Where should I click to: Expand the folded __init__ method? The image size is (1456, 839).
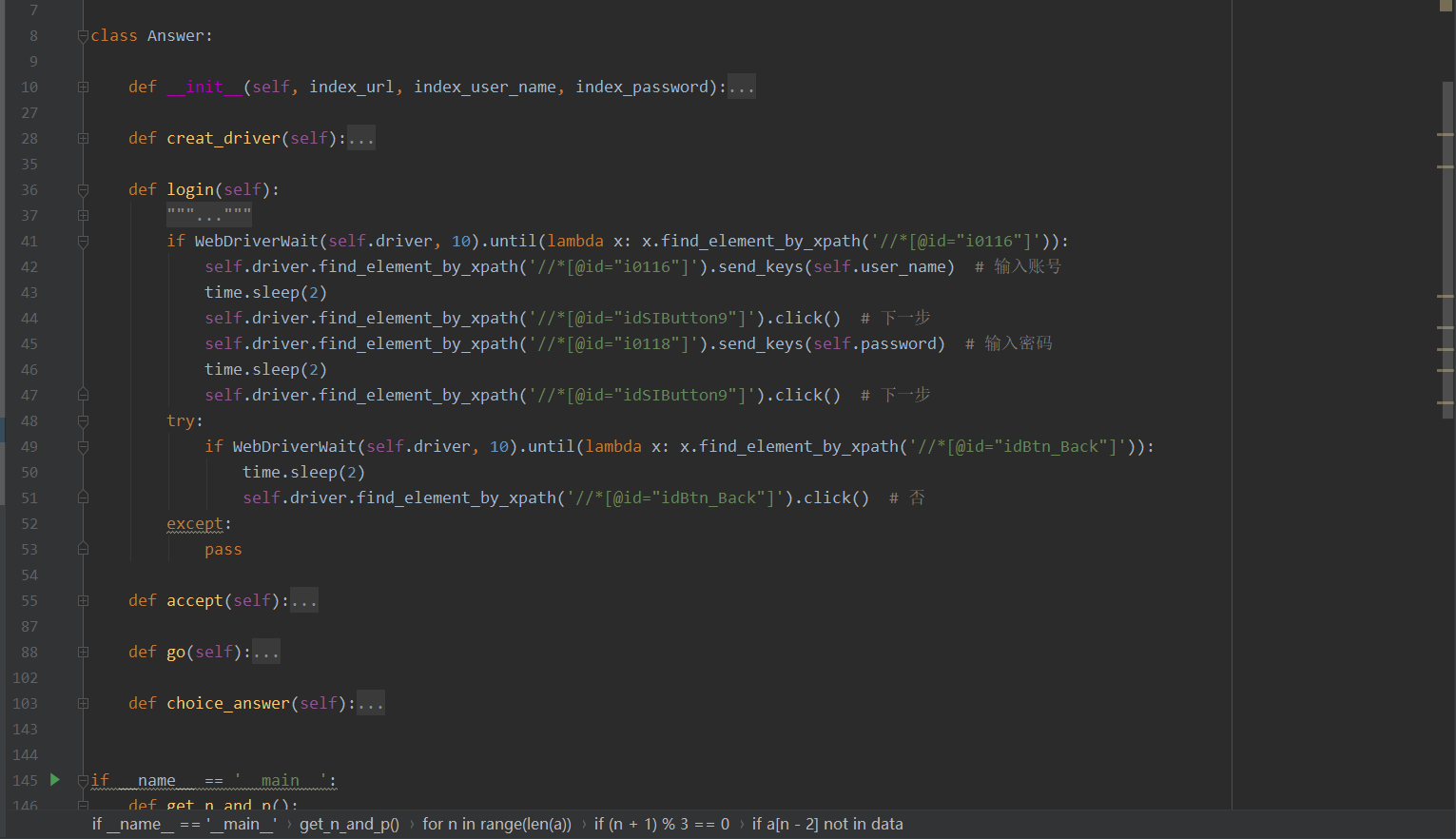83,88
